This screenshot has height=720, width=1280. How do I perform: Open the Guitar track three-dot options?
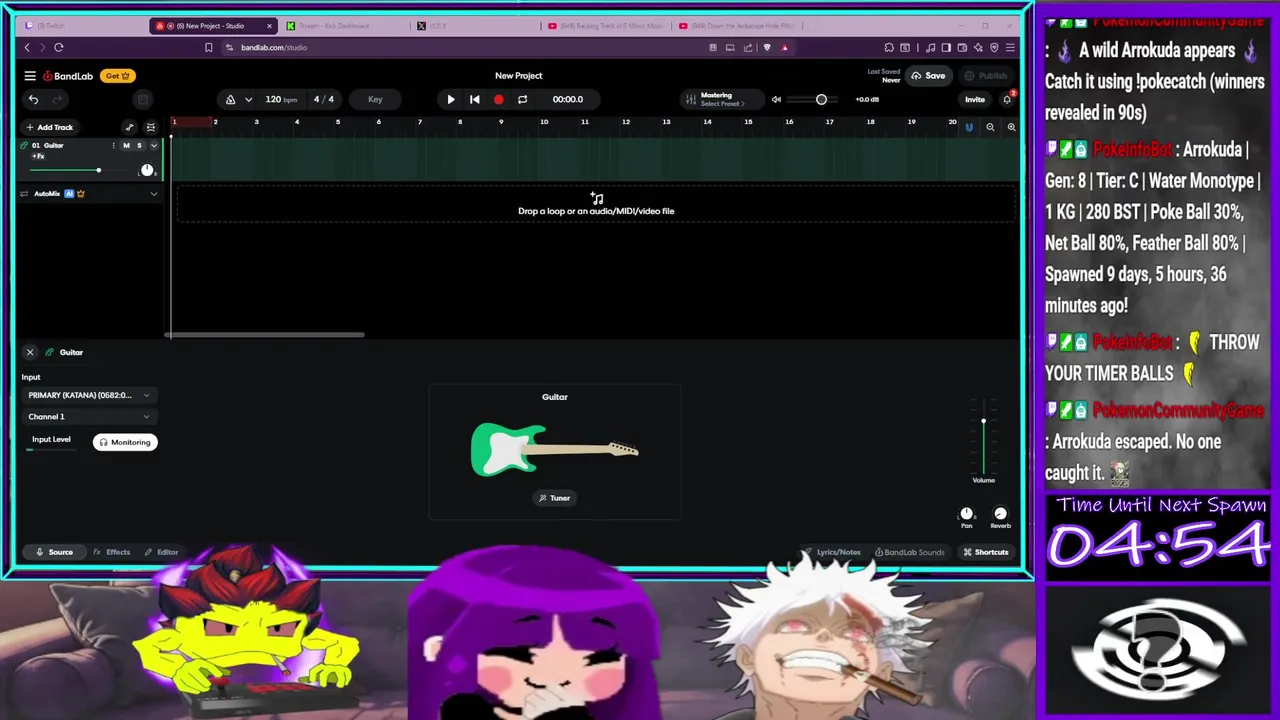pos(113,146)
